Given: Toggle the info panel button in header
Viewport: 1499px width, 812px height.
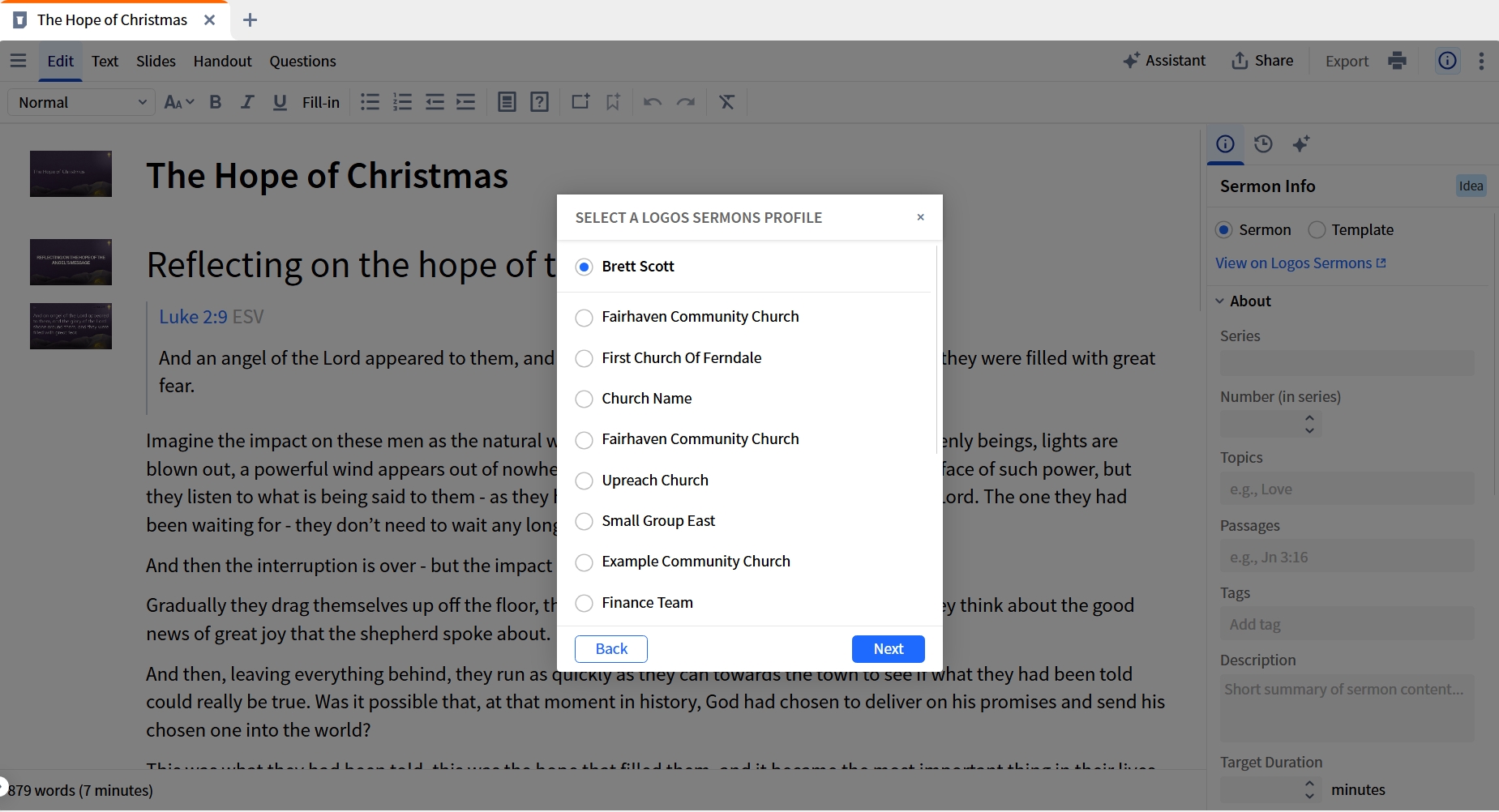Looking at the screenshot, I should coord(1447,61).
